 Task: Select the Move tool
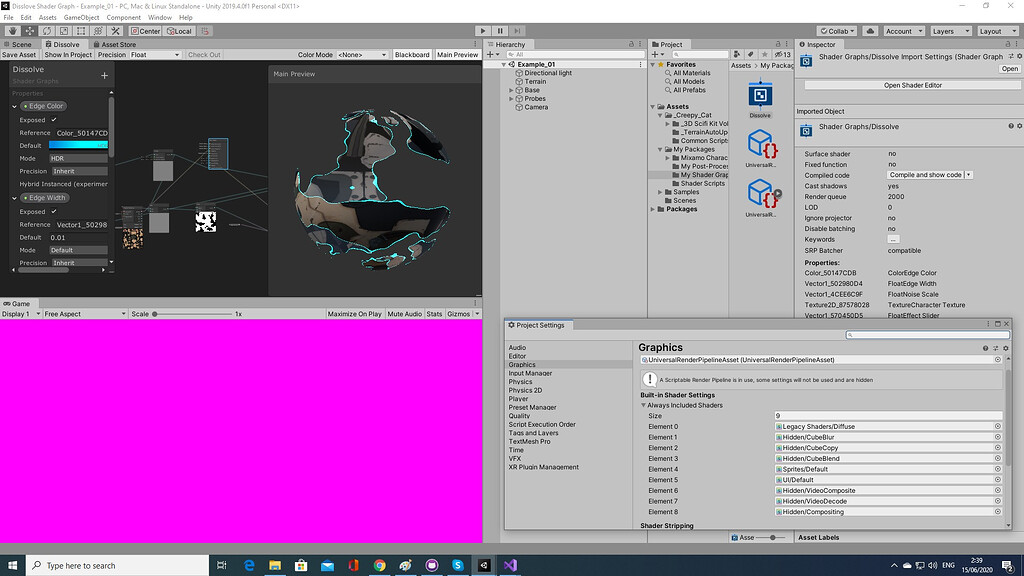coord(29,31)
